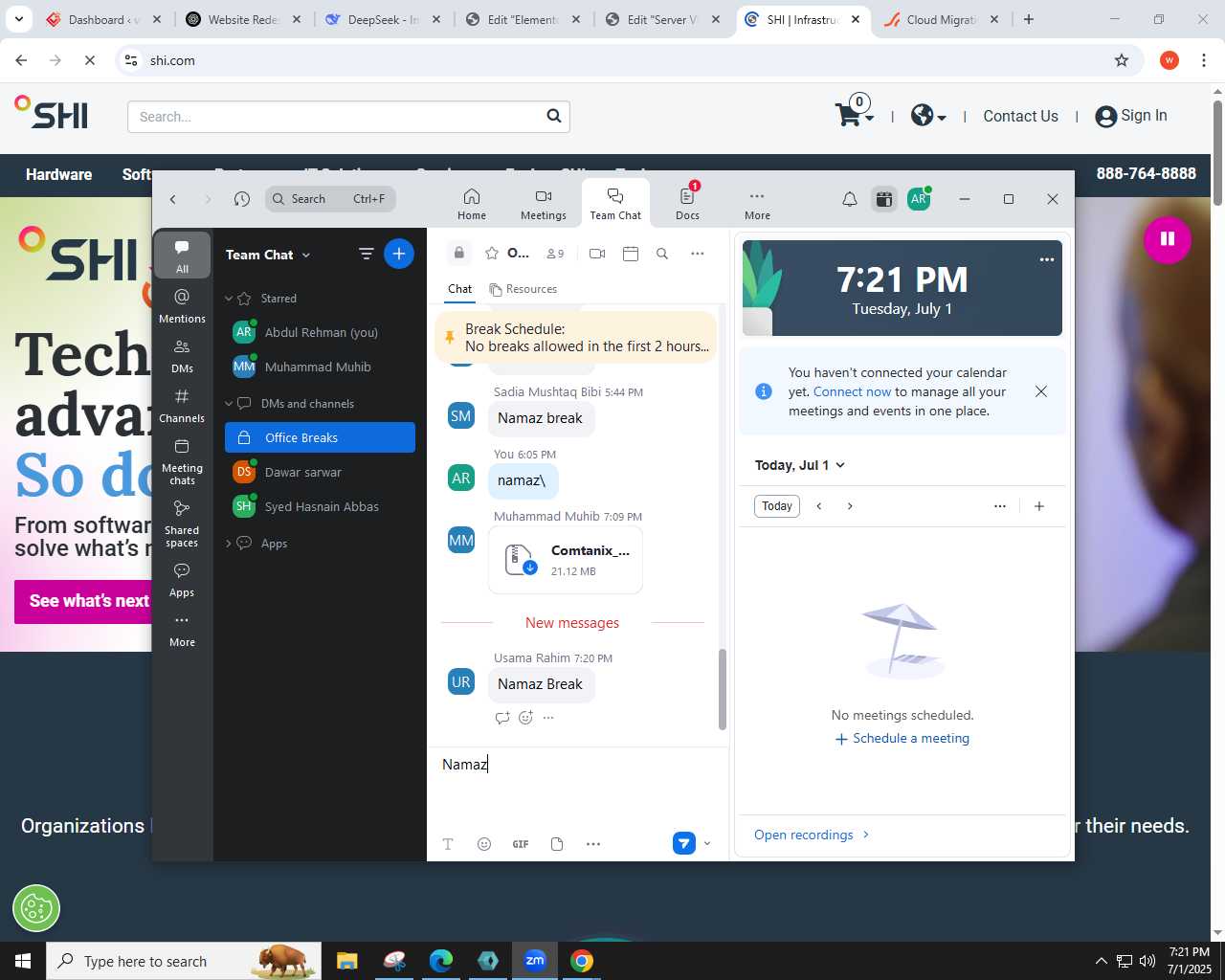Click the notifications bell icon in Zoom
Image resolution: width=1225 pixels, height=980 pixels.
point(850,199)
